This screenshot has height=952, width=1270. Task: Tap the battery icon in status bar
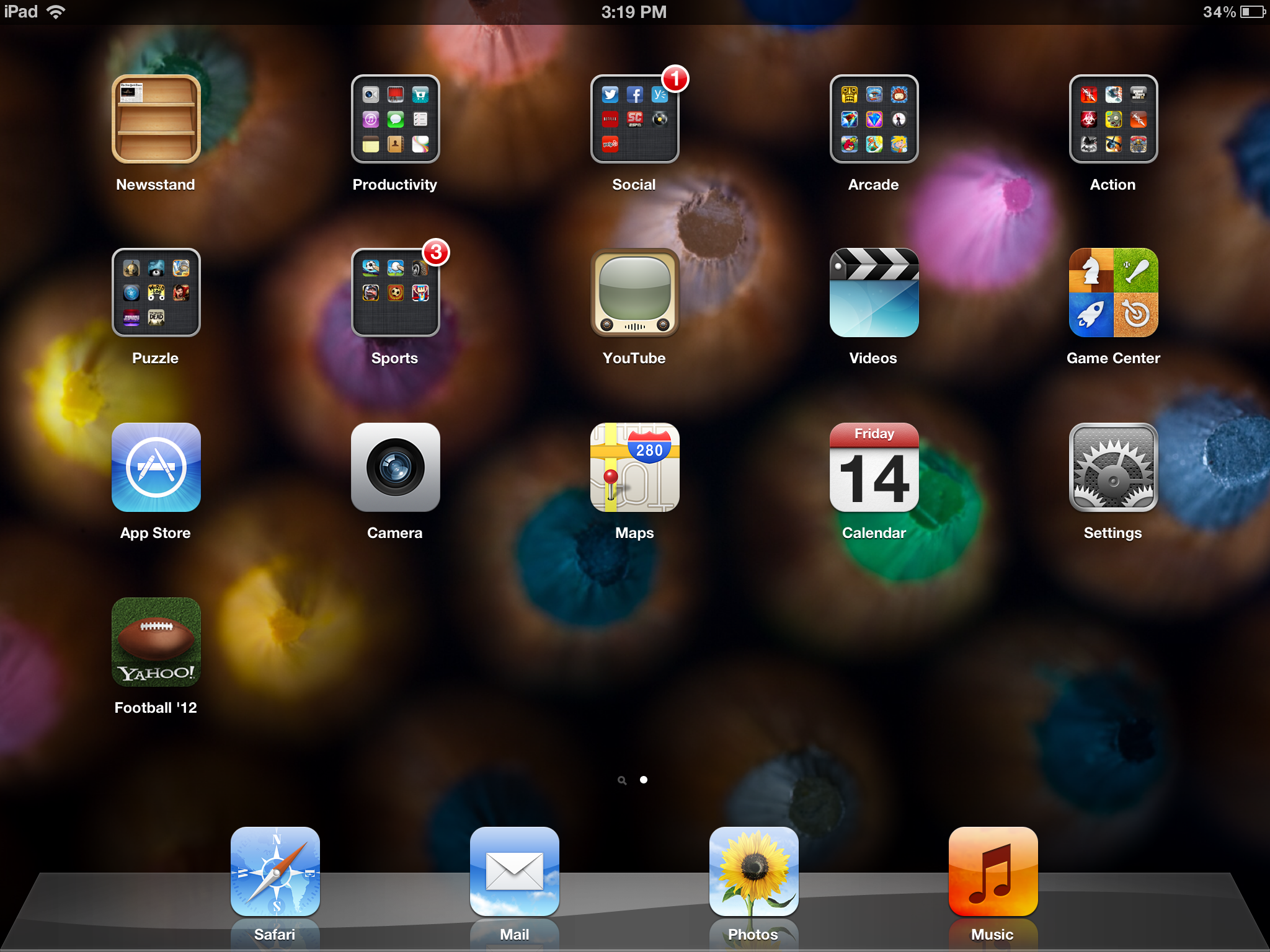(x=1253, y=12)
